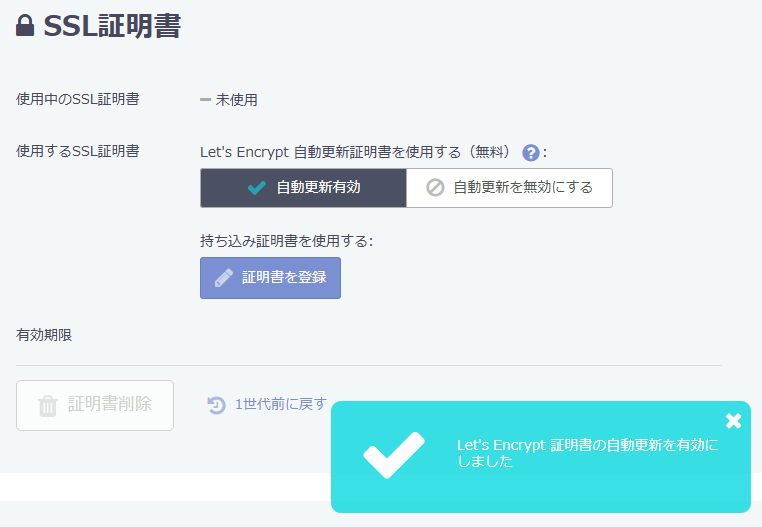Click the 1世代前に戻す link text
The height and width of the screenshot is (527, 762).
[281, 405]
